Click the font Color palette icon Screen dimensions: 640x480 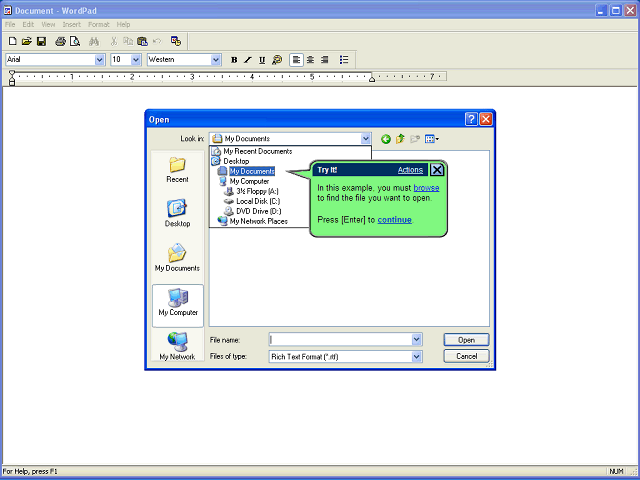pyautogui.click(x=277, y=60)
